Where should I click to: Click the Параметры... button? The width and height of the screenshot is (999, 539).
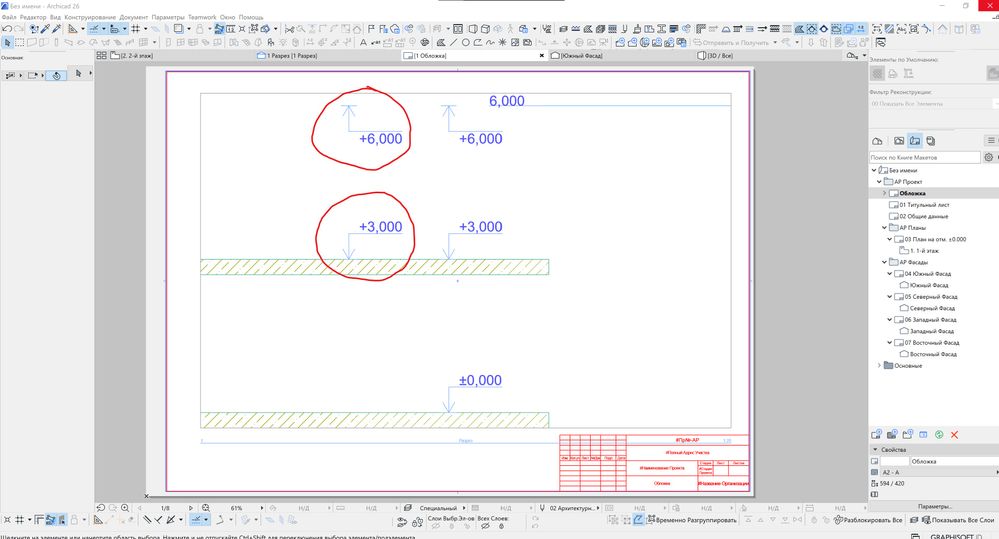[935, 506]
